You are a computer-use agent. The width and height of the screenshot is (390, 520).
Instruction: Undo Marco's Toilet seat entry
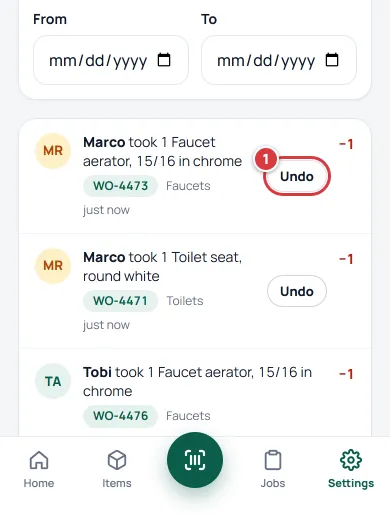[297, 291]
